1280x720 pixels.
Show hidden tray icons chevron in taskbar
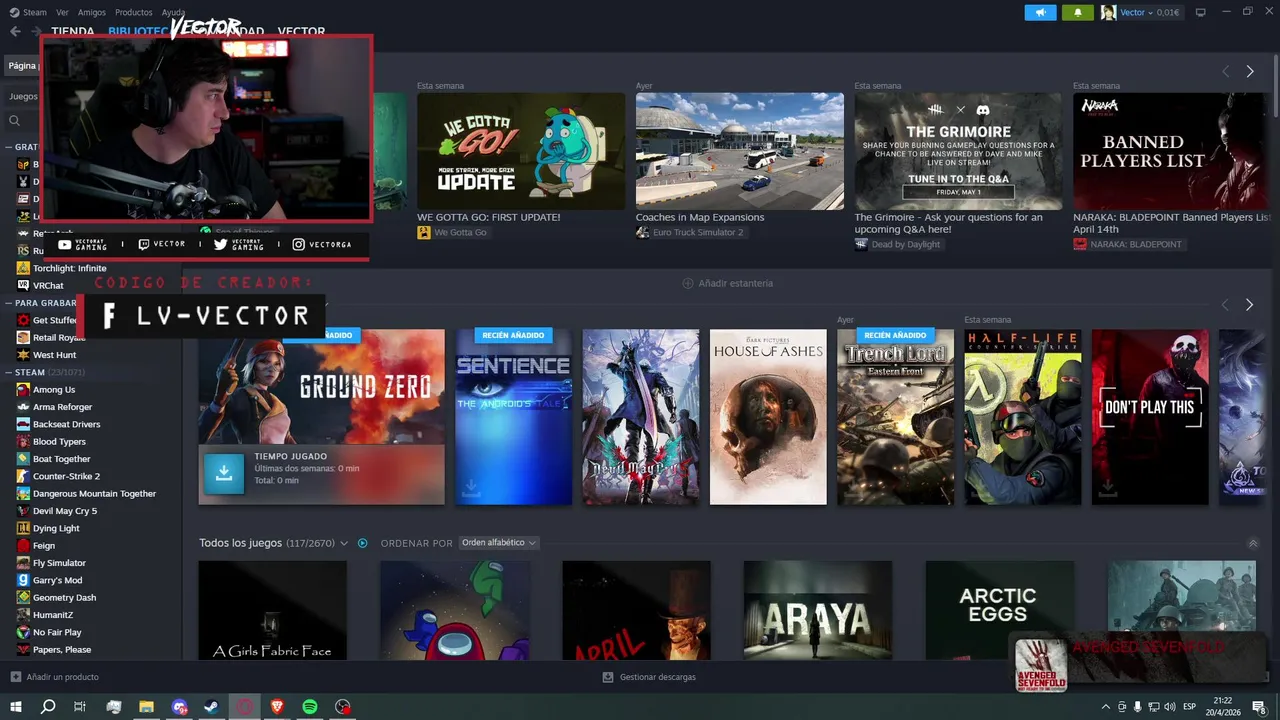[1105, 707]
